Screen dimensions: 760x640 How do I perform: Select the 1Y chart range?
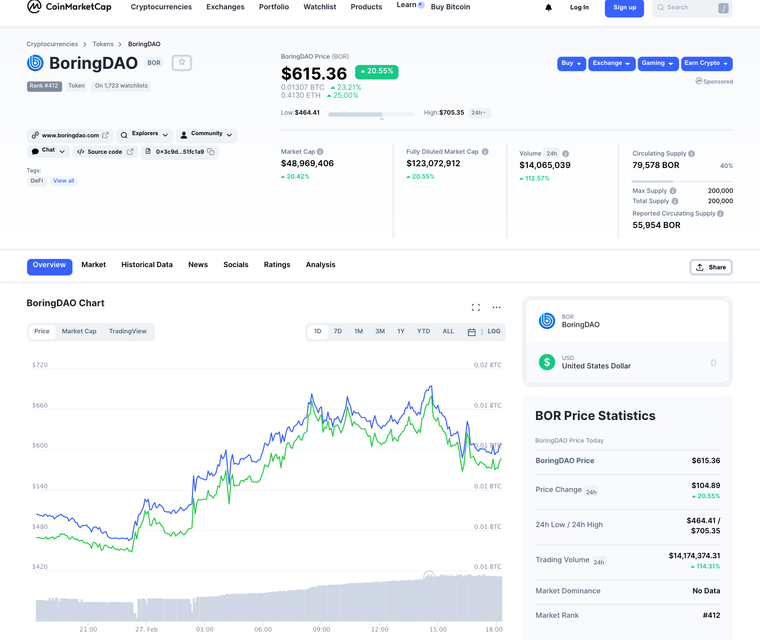(401, 332)
